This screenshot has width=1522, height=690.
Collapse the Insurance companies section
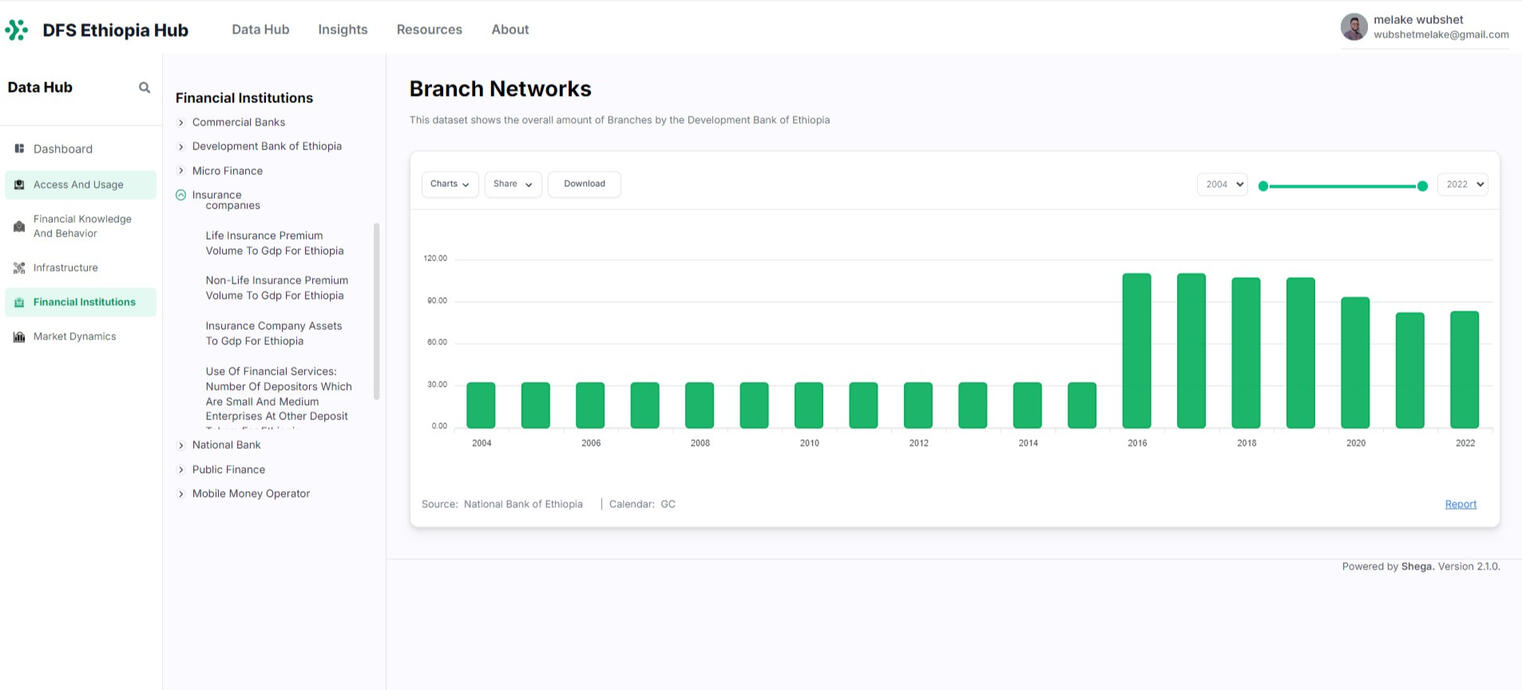(180, 194)
